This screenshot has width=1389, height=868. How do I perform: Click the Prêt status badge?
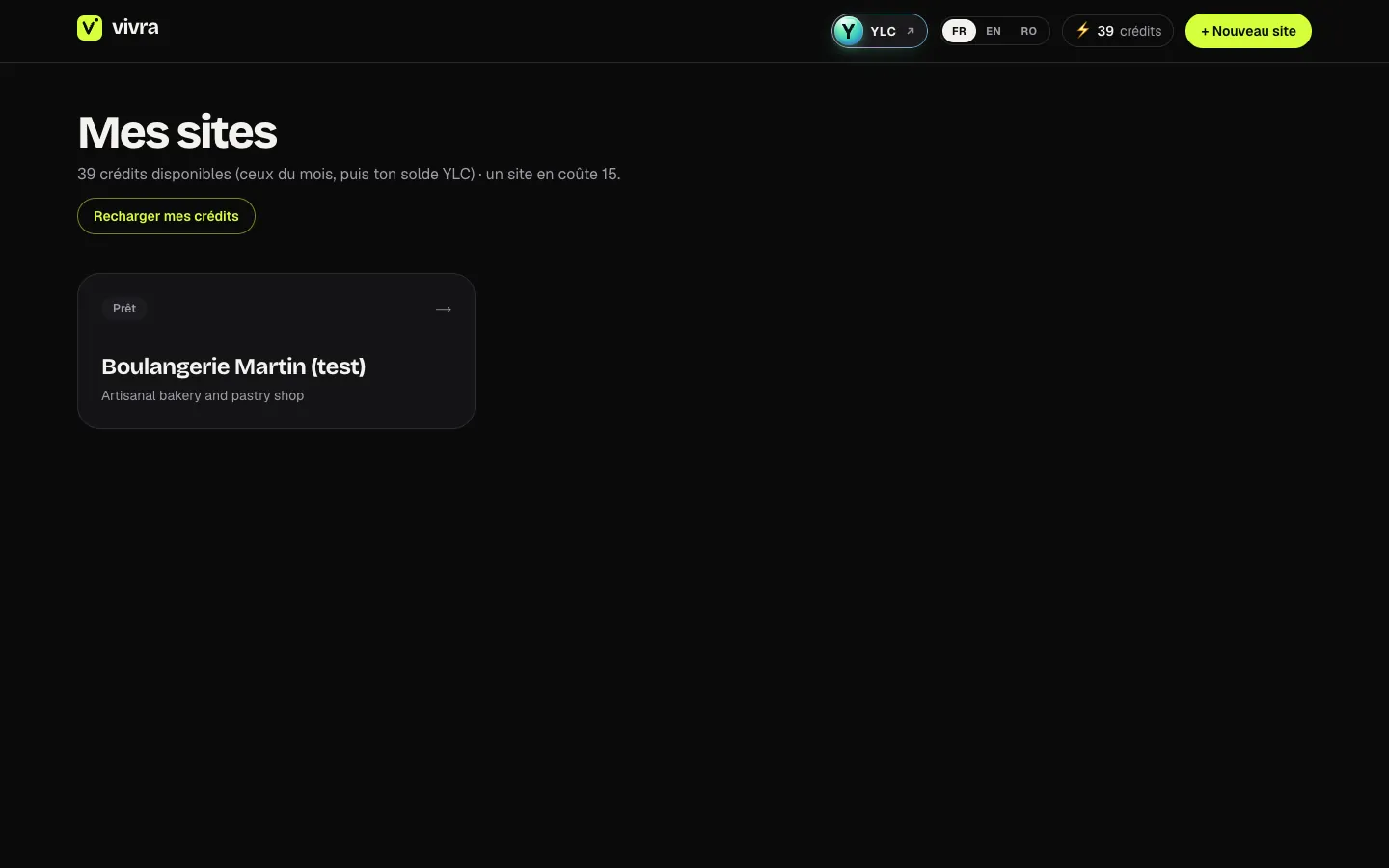coord(124,309)
